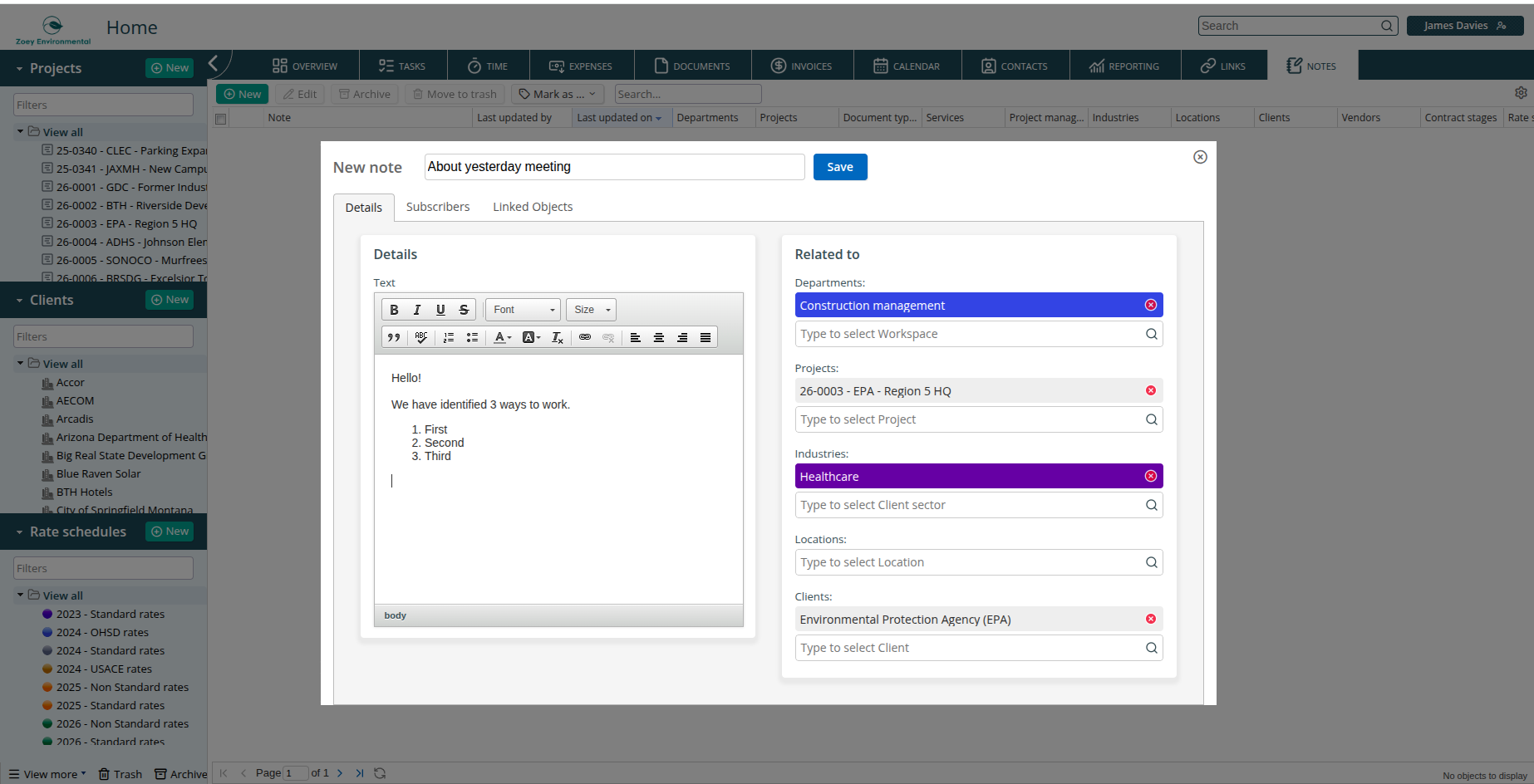
Task: Align note text to the right
Action: (x=682, y=337)
